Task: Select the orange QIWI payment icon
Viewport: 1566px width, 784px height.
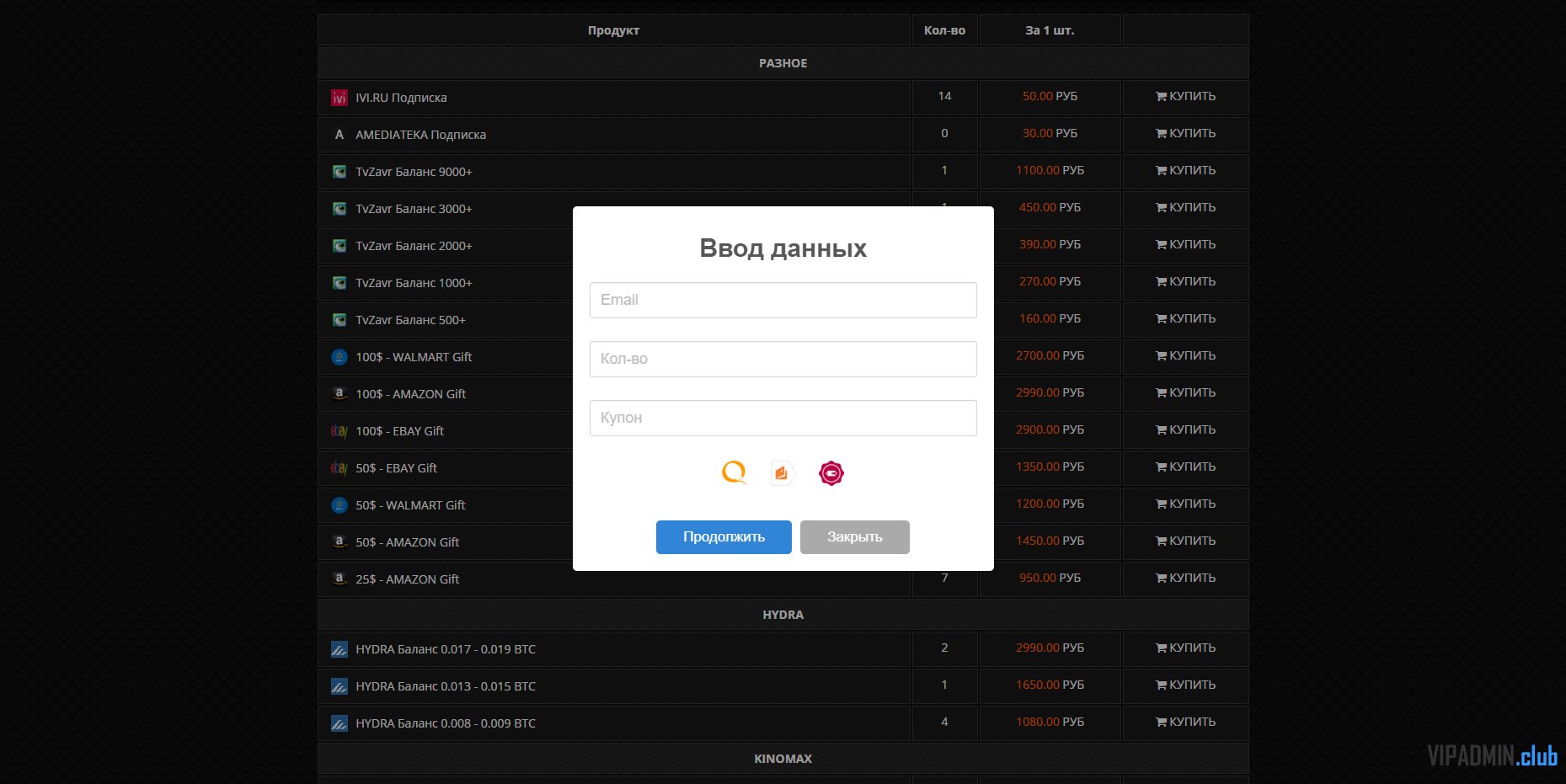Action: [735, 473]
